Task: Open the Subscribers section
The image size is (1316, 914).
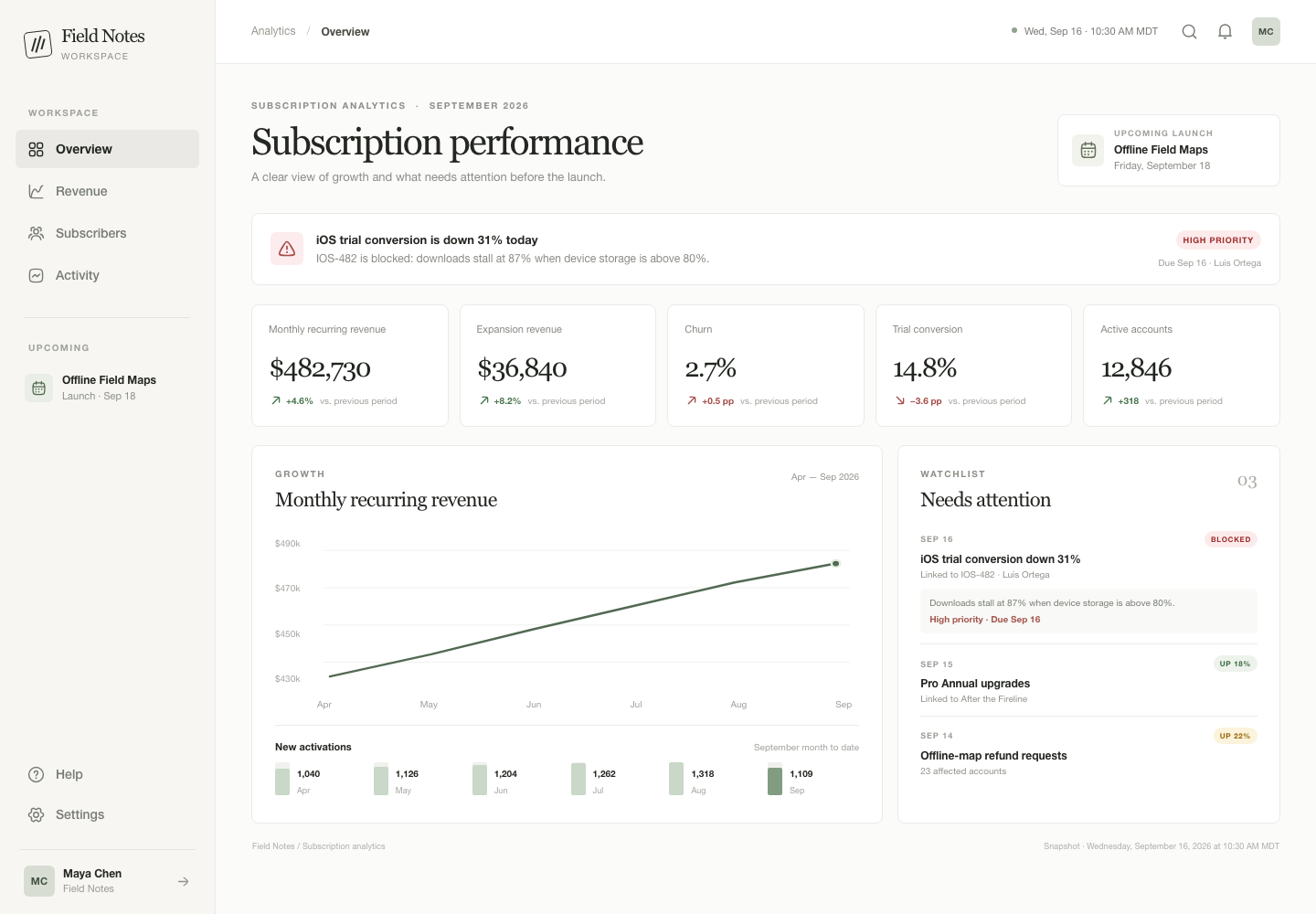Action: (x=107, y=233)
